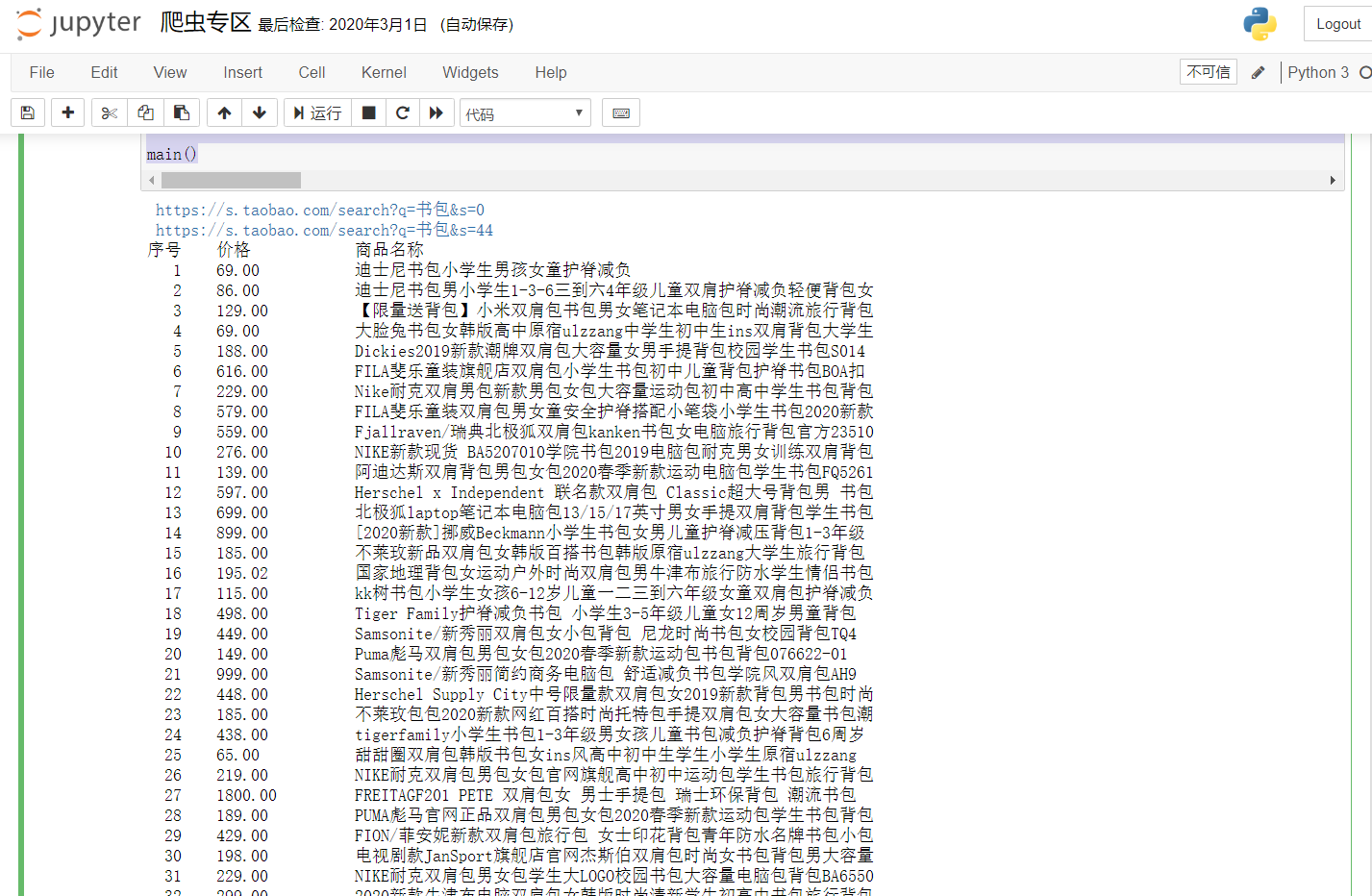Viewport: 1372px width, 896px height.
Task: Click product starting with 国家地理背包
Action: pos(614,573)
